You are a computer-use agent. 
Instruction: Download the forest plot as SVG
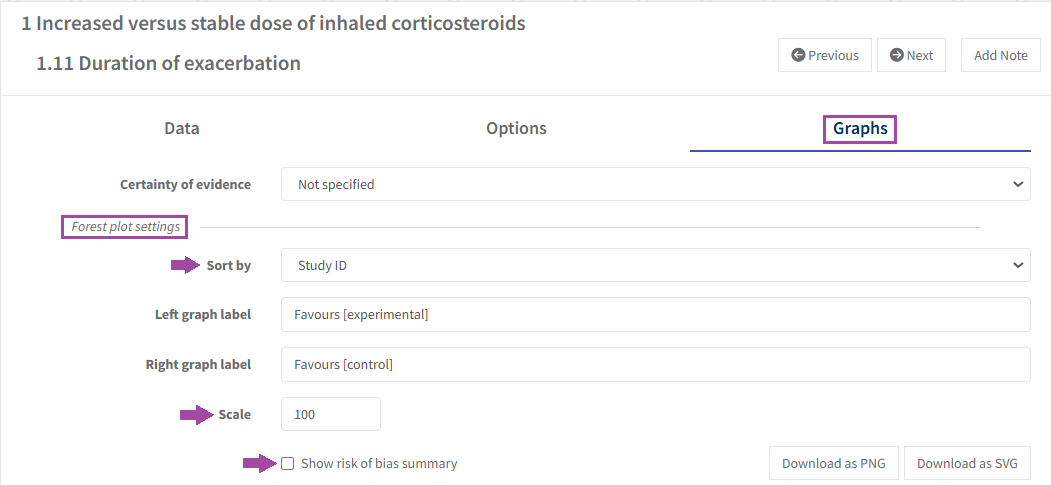click(967, 463)
